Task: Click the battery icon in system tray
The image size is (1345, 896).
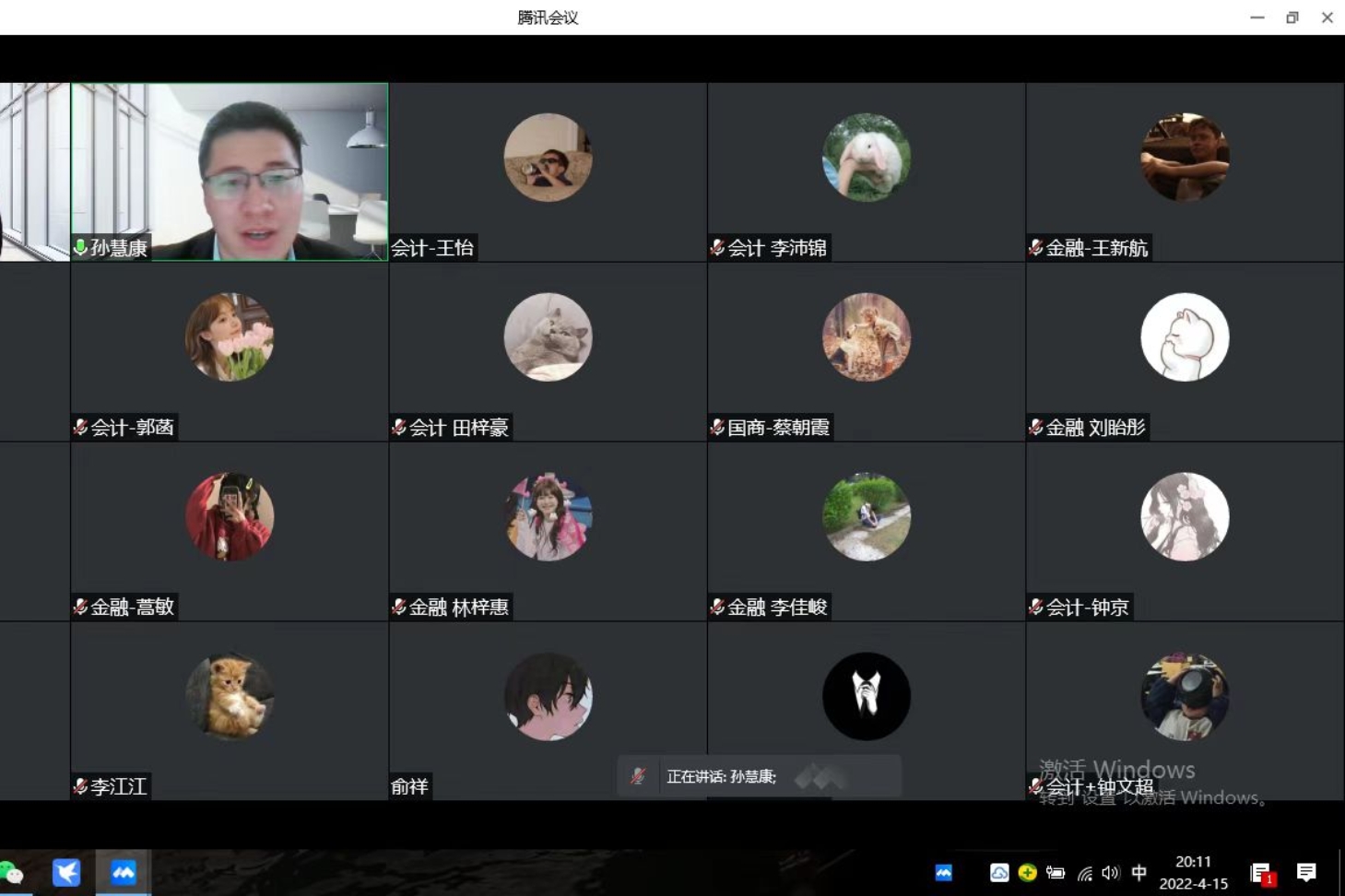Action: (x=1056, y=872)
